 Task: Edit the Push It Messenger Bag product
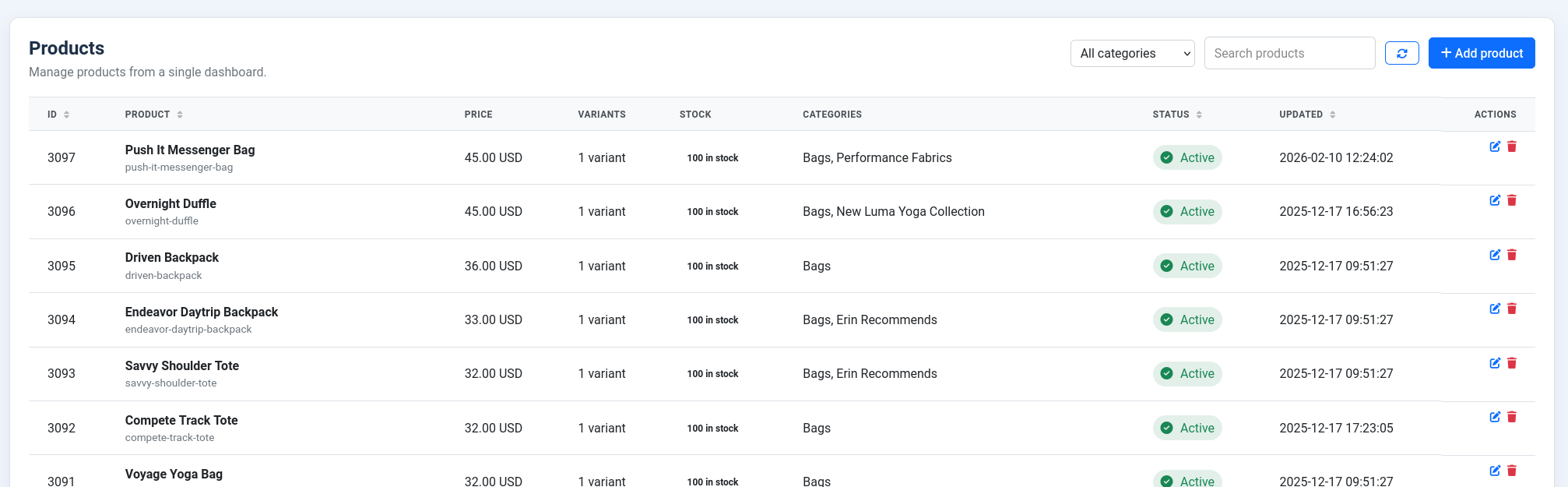(x=1495, y=146)
